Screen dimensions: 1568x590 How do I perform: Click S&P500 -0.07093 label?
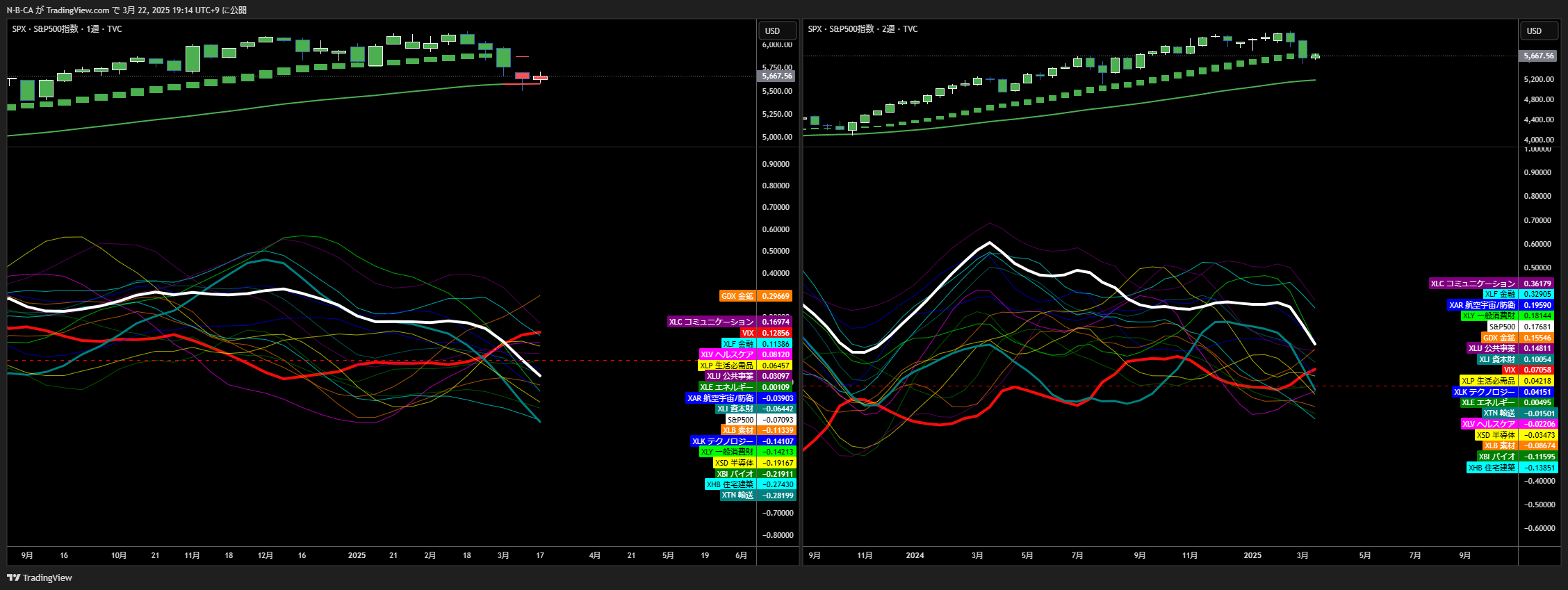point(760,420)
